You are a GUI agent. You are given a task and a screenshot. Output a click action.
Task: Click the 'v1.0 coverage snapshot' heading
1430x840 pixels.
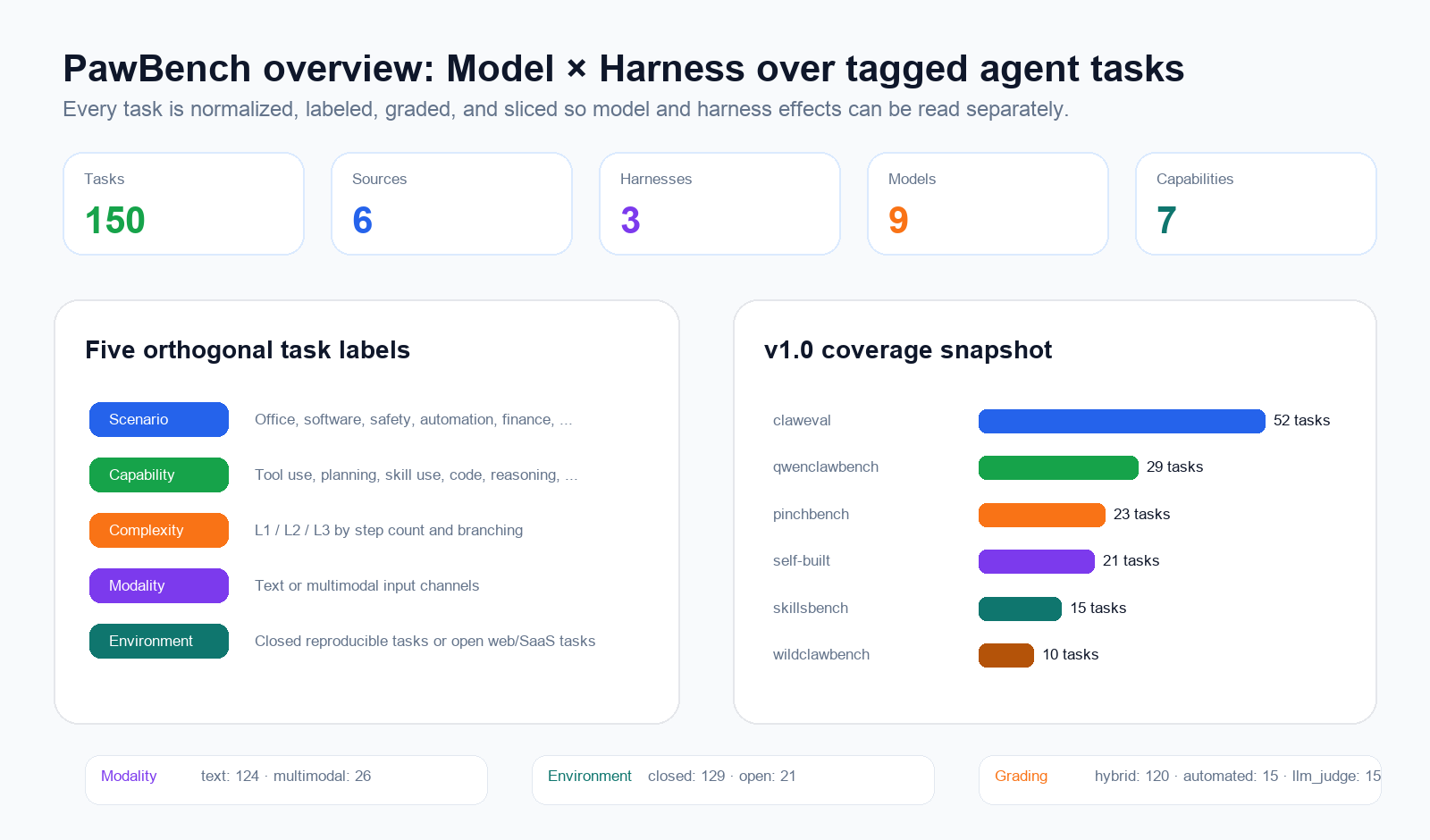click(x=908, y=349)
